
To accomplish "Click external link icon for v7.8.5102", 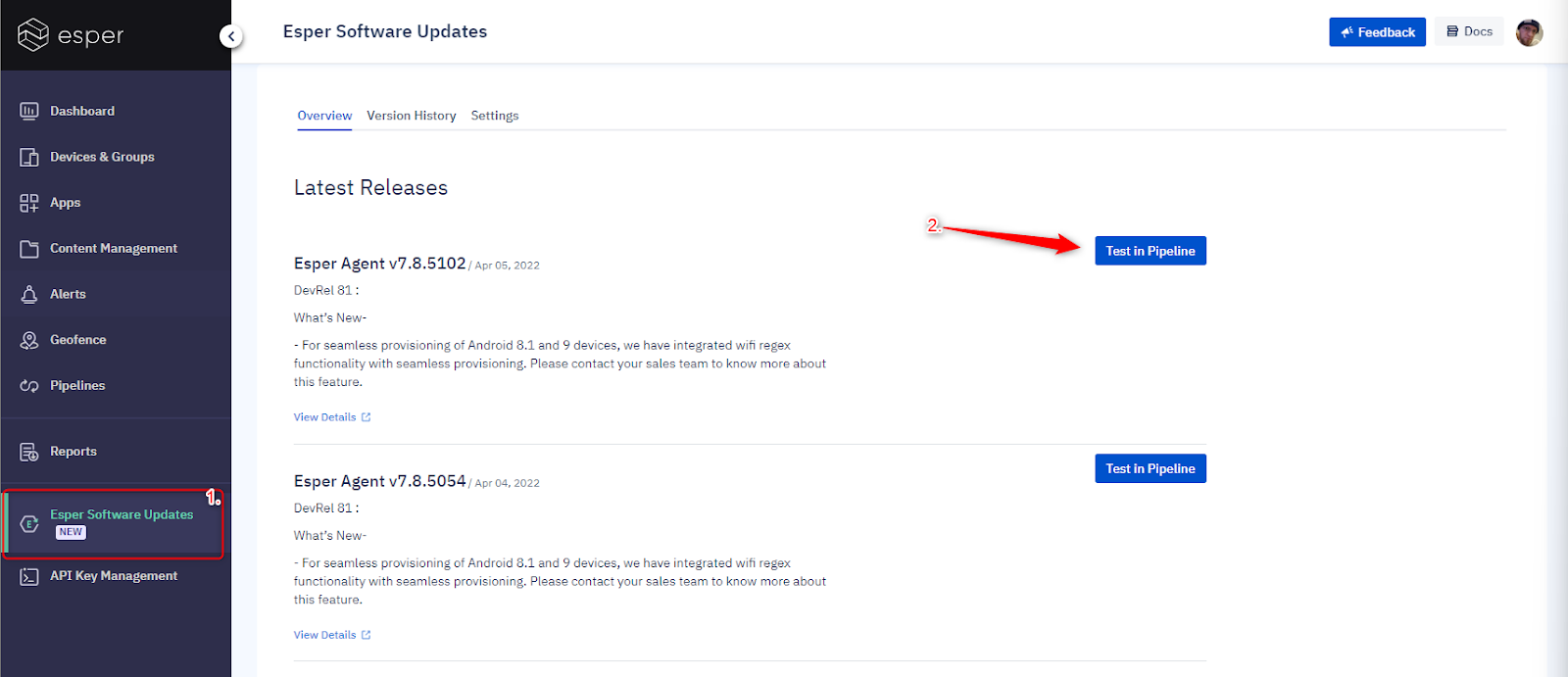I will click(366, 417).
